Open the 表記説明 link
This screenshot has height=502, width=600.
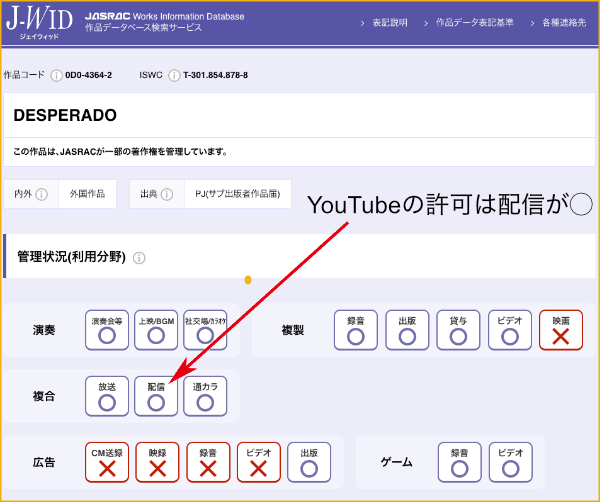click(390, 23)
